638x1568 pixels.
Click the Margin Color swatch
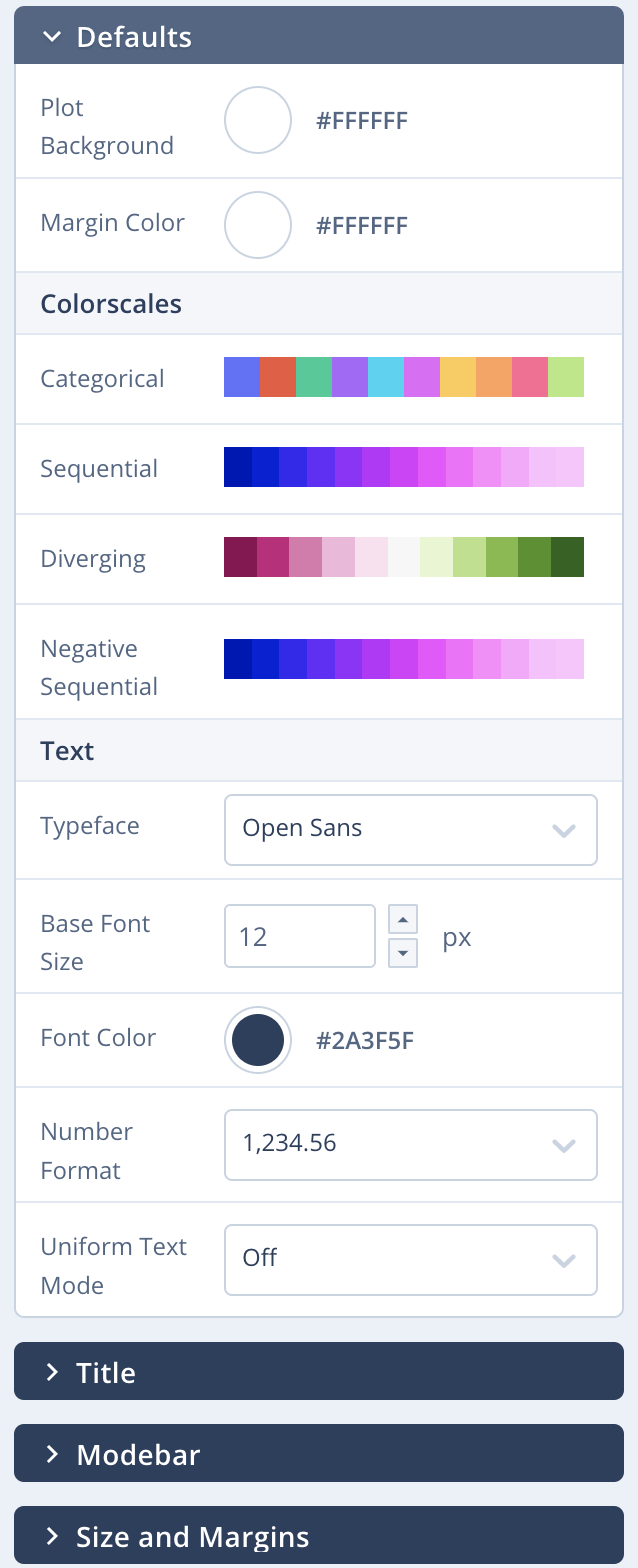(x=258, y=225)
